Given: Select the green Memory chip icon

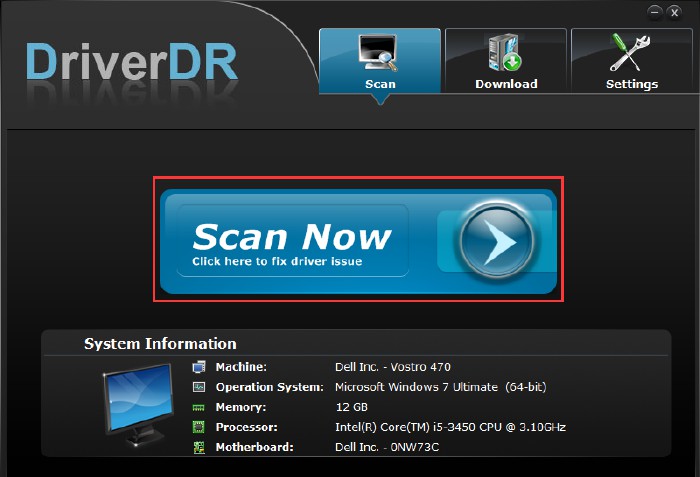Looking at the screenshot, I should pos(199,407).
